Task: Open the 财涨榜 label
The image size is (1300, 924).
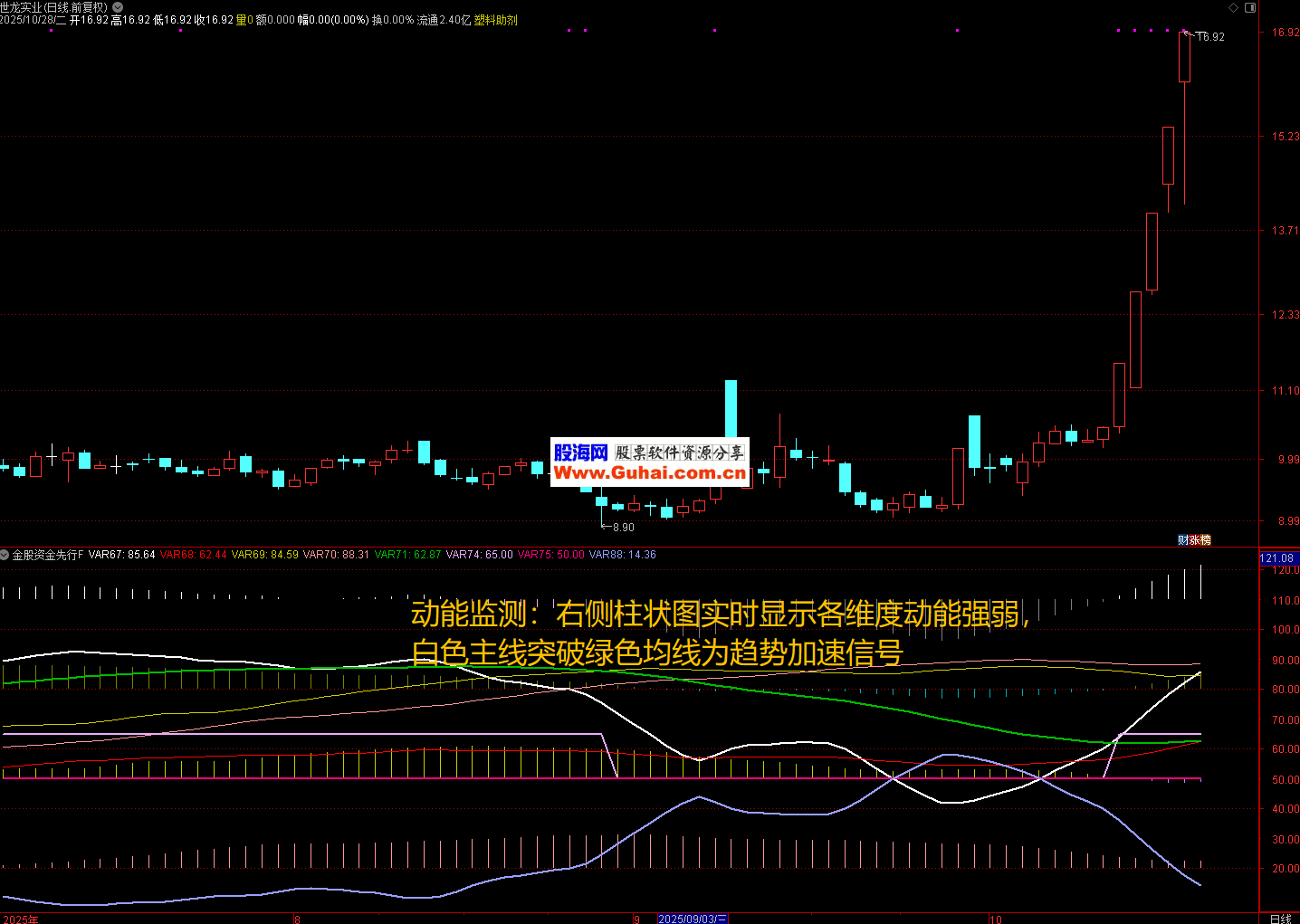Action: click(1194, 539)
